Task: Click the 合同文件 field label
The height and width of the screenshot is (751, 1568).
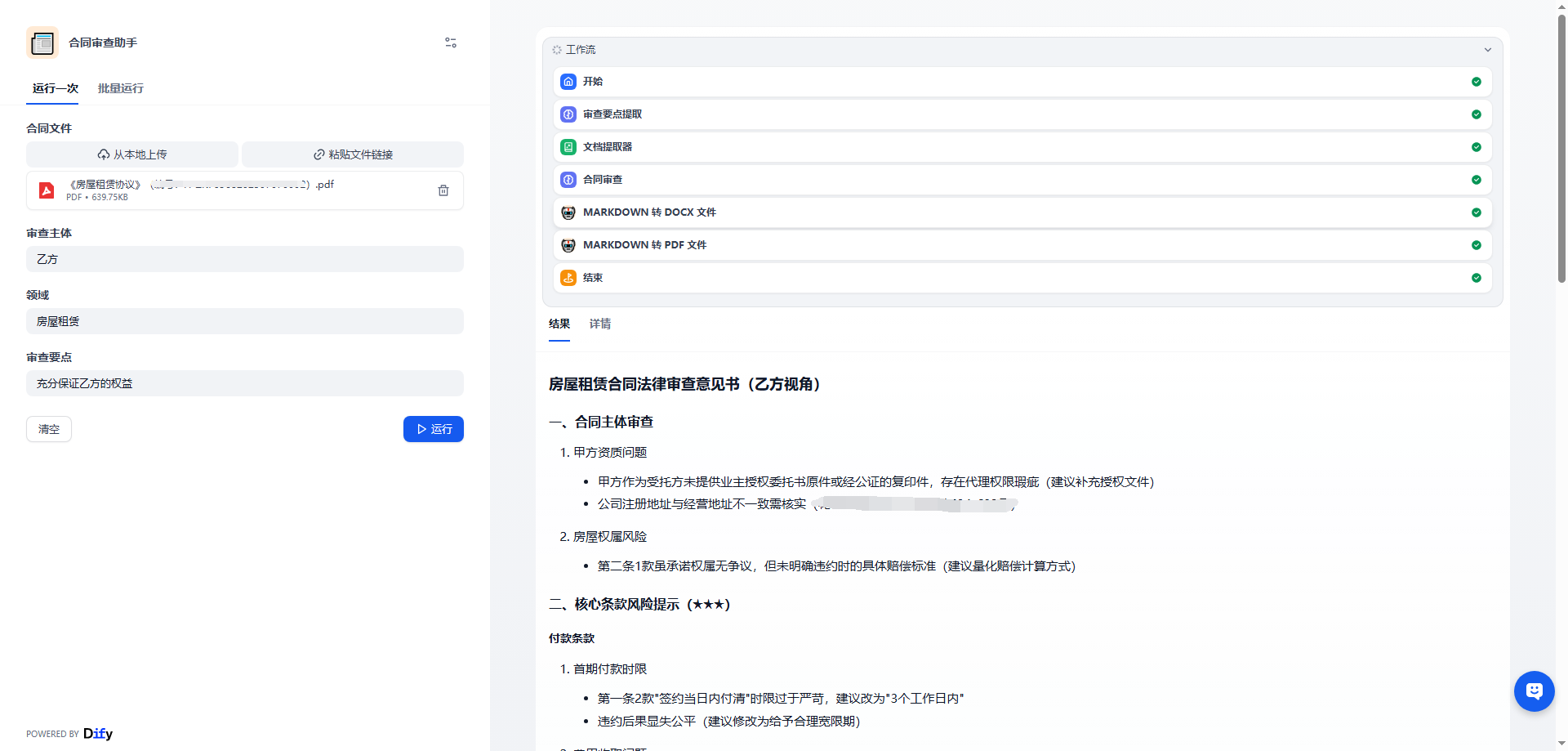Action: tap(49, 128)
